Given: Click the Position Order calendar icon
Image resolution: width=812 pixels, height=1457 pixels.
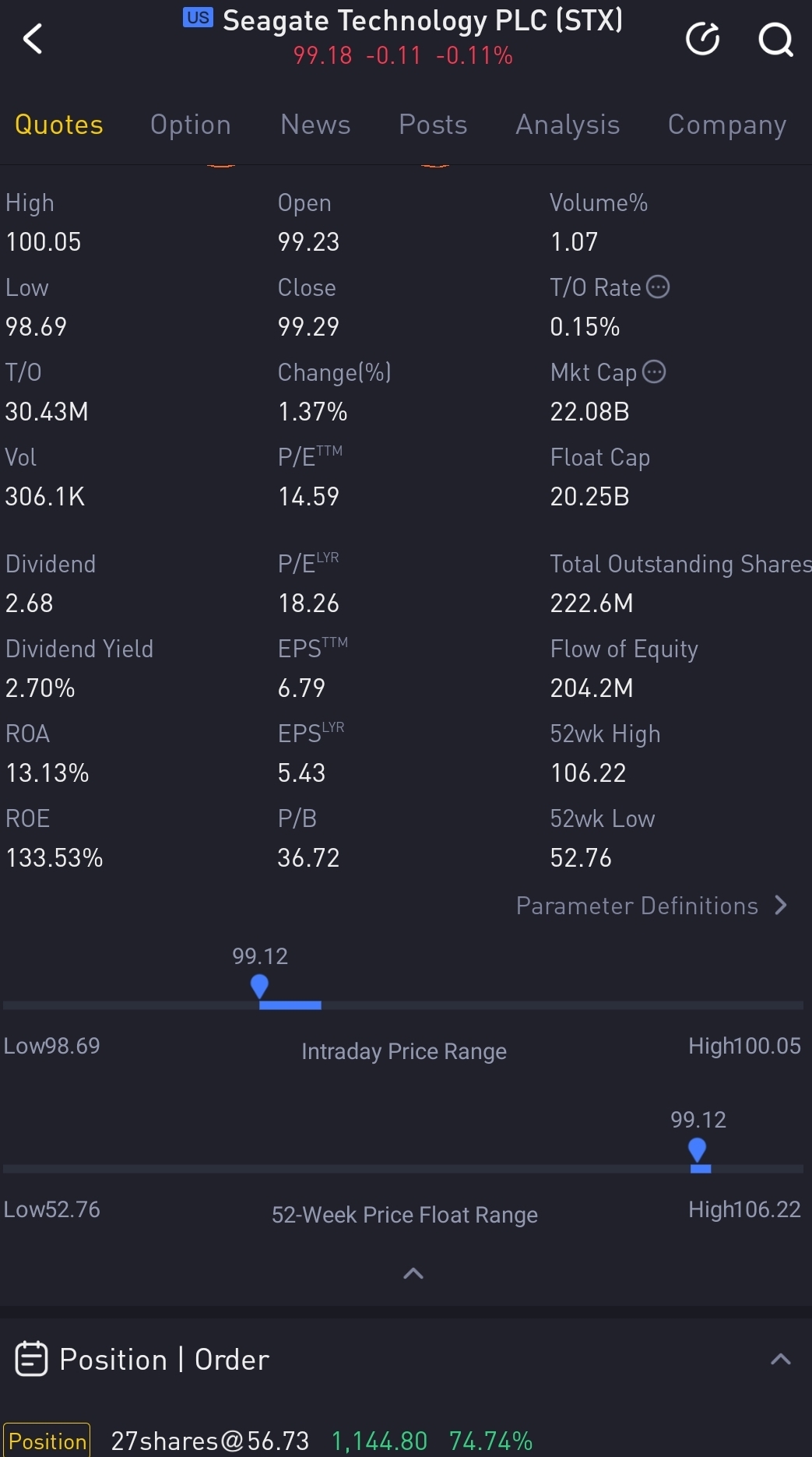Looking at the screenshot, I should tap(32, 1360).
